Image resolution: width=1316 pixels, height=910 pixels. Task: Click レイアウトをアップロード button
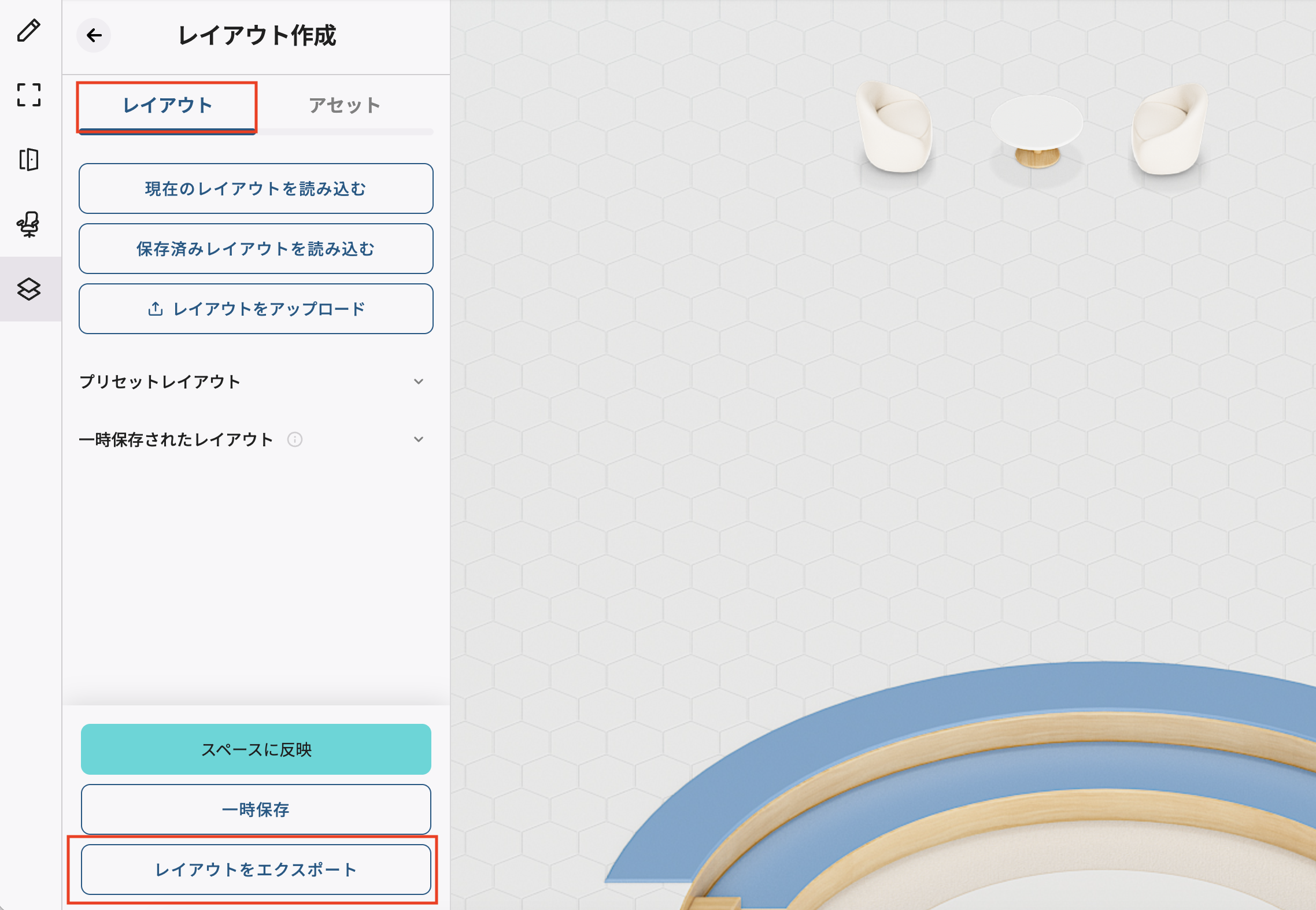pos(256,309)
